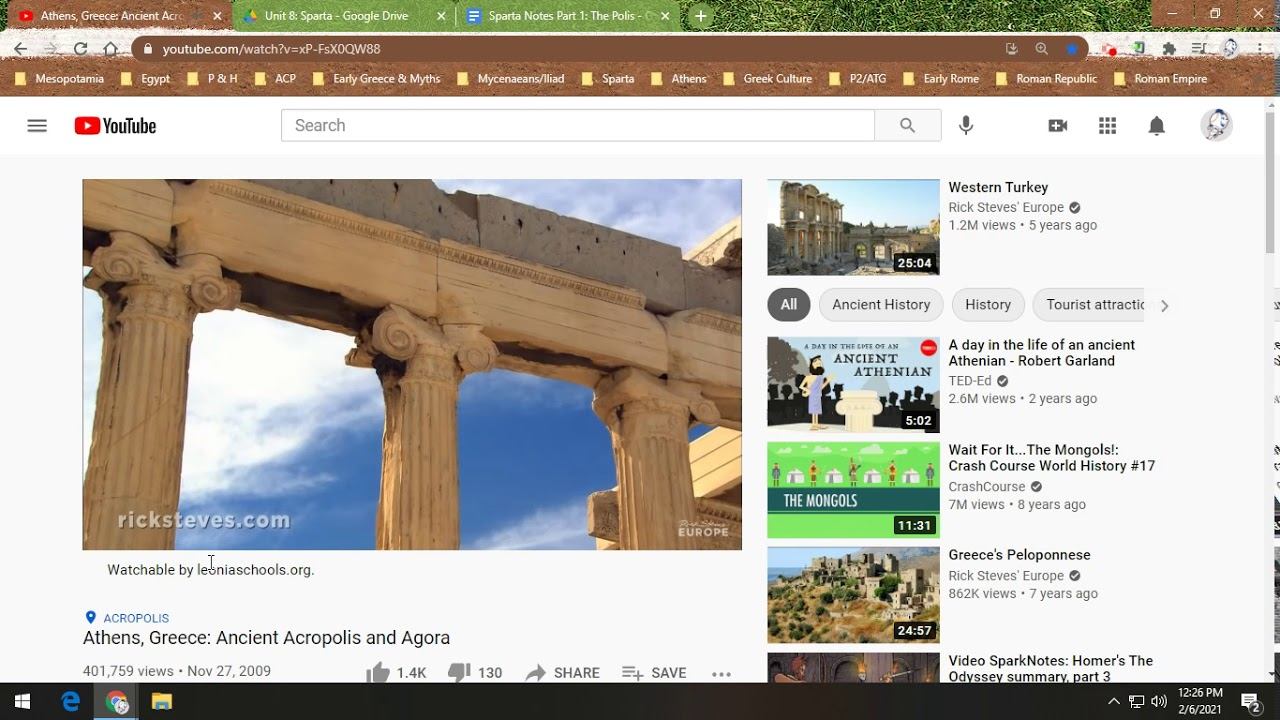Open ancient Athenian TED-Ed video title
1280x720 pixels.
click(x=1042, y=353)
